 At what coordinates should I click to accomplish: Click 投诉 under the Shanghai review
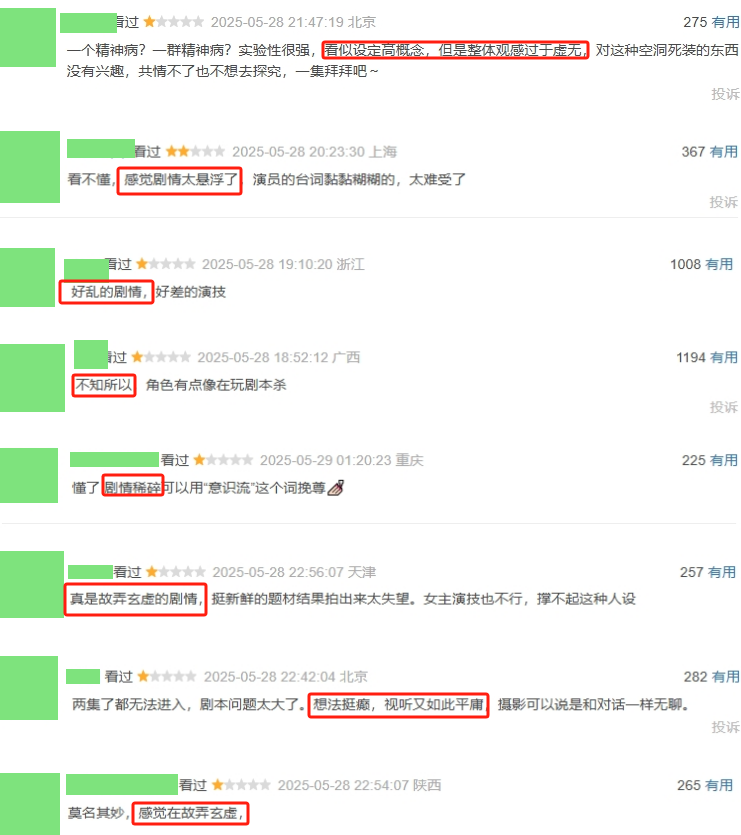point(723,202)
